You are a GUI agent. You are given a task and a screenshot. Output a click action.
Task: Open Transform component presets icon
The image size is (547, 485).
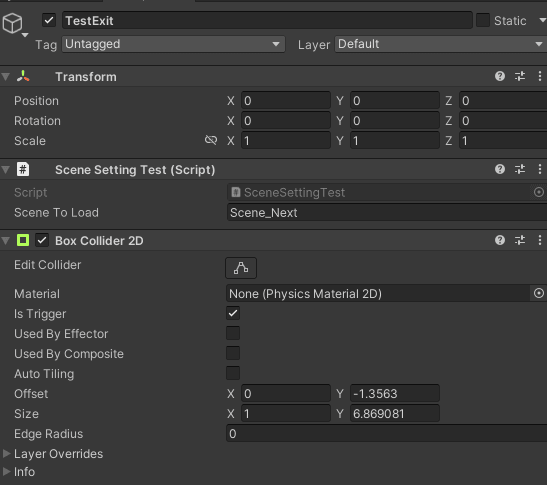[x=520, y=76]
